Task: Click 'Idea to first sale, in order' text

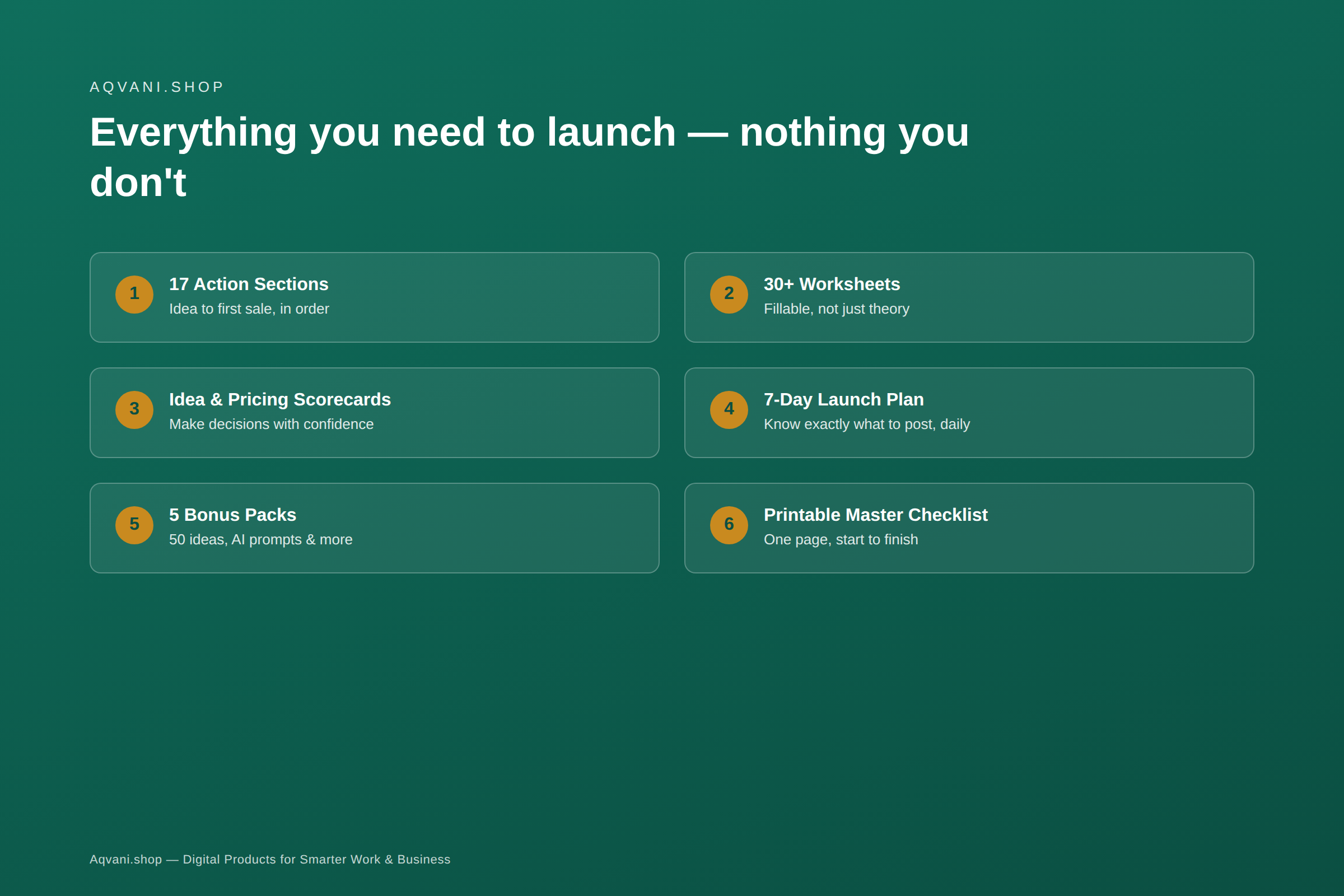Action: pyautogui.click(x=249, y=309)
